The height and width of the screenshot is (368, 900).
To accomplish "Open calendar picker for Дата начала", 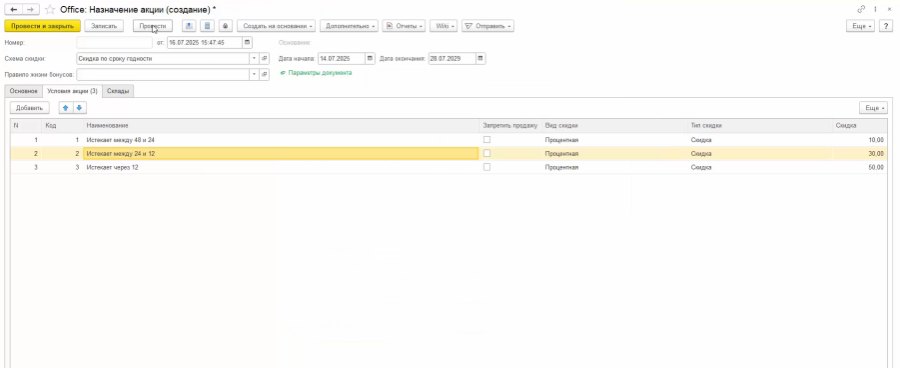I will pyautogui.click(x=370, y=59).
